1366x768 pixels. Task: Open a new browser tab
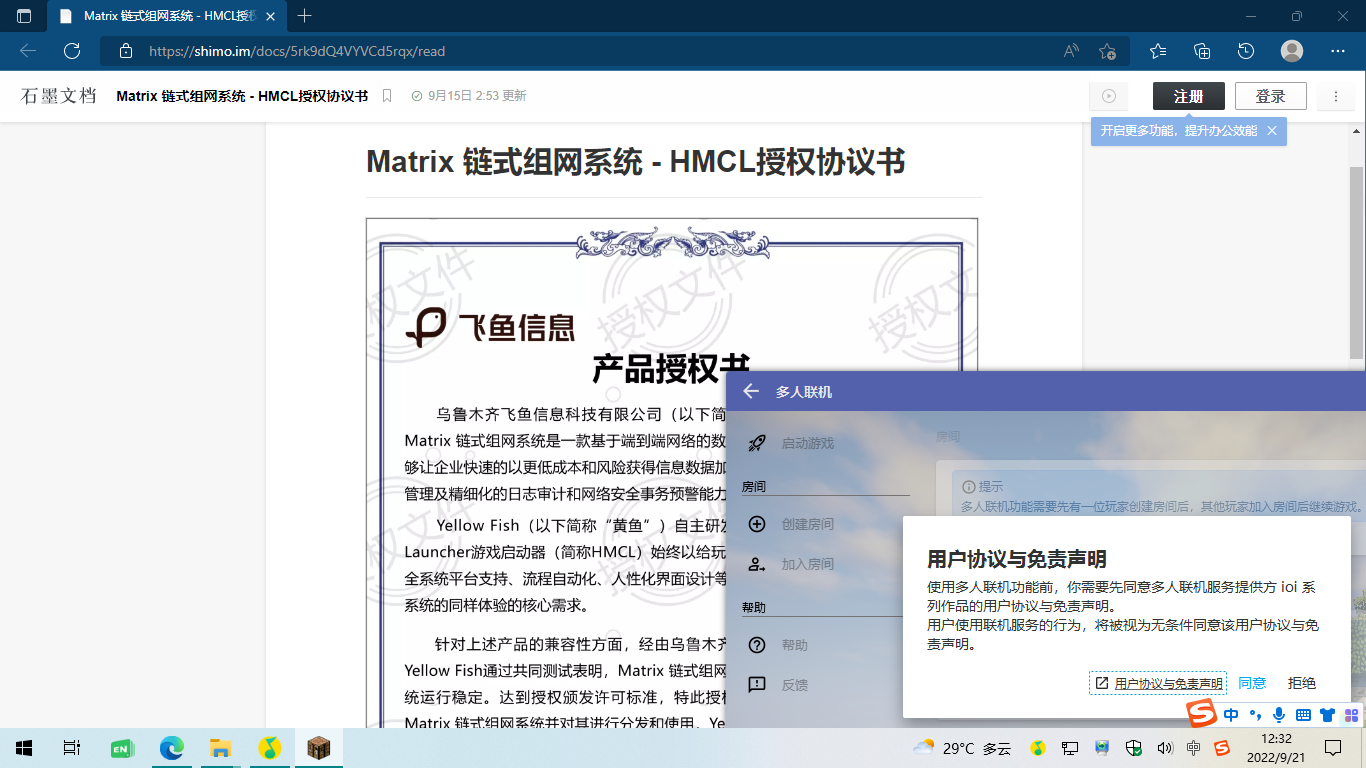(x=305, y=16)
